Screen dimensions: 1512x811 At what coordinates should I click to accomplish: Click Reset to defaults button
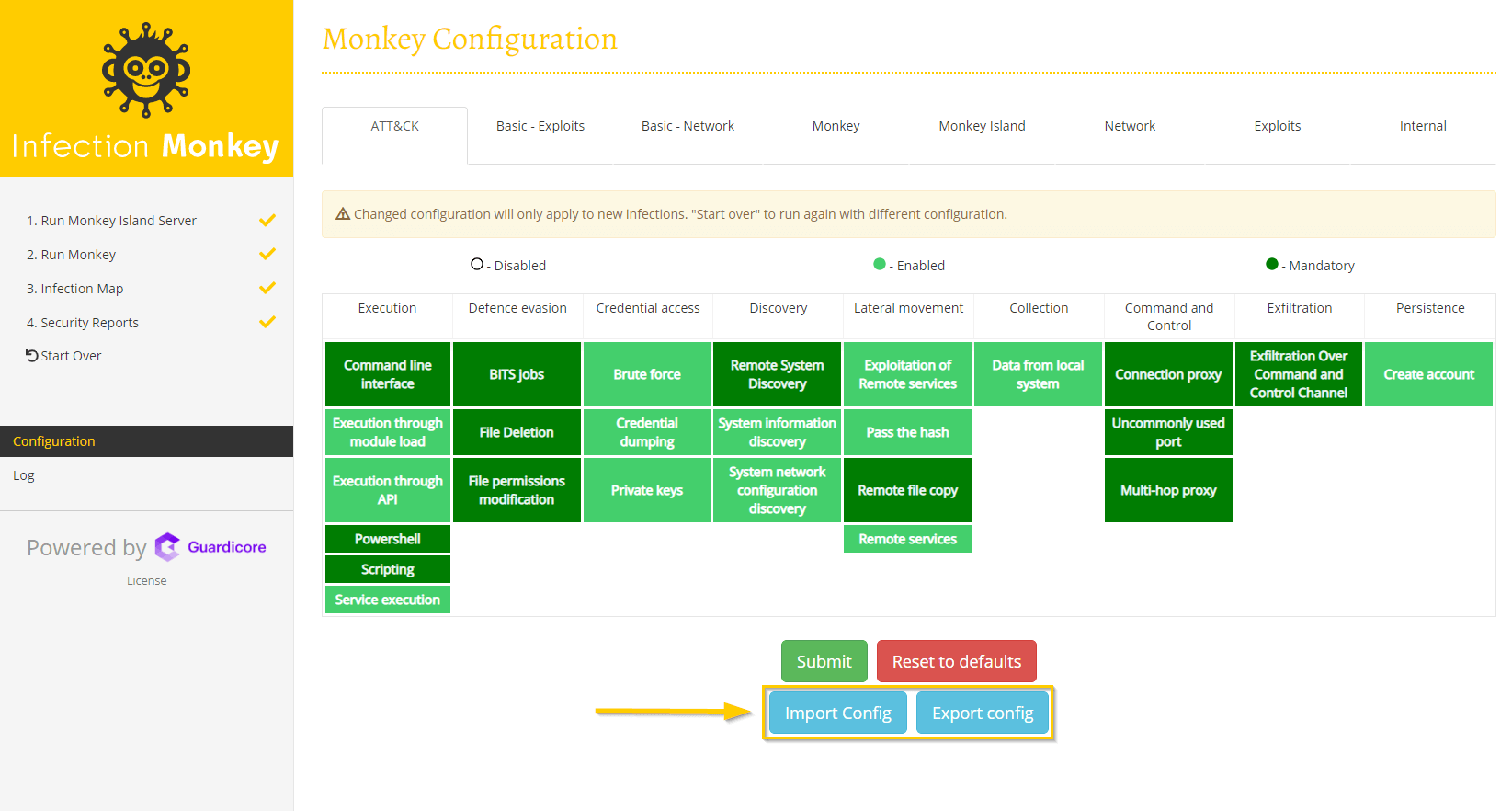956,661
